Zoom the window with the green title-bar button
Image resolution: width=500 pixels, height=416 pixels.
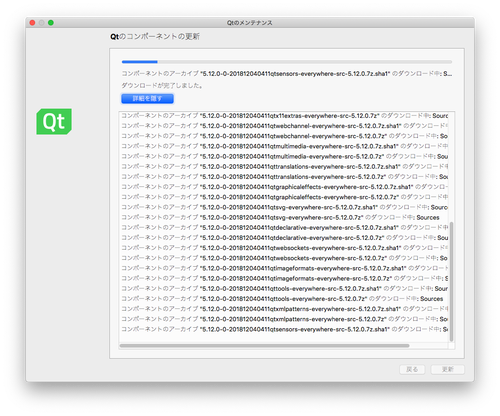click(x=51, y=23)
